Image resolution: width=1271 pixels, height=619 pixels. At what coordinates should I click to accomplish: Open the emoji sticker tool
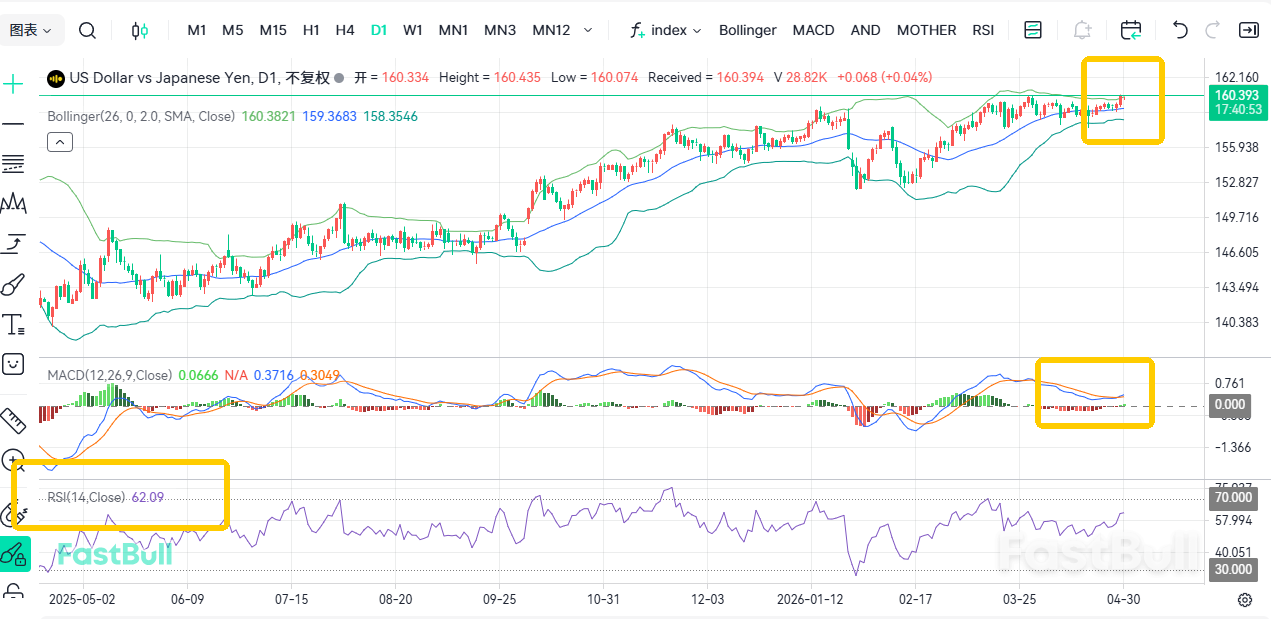coord(13,364)
